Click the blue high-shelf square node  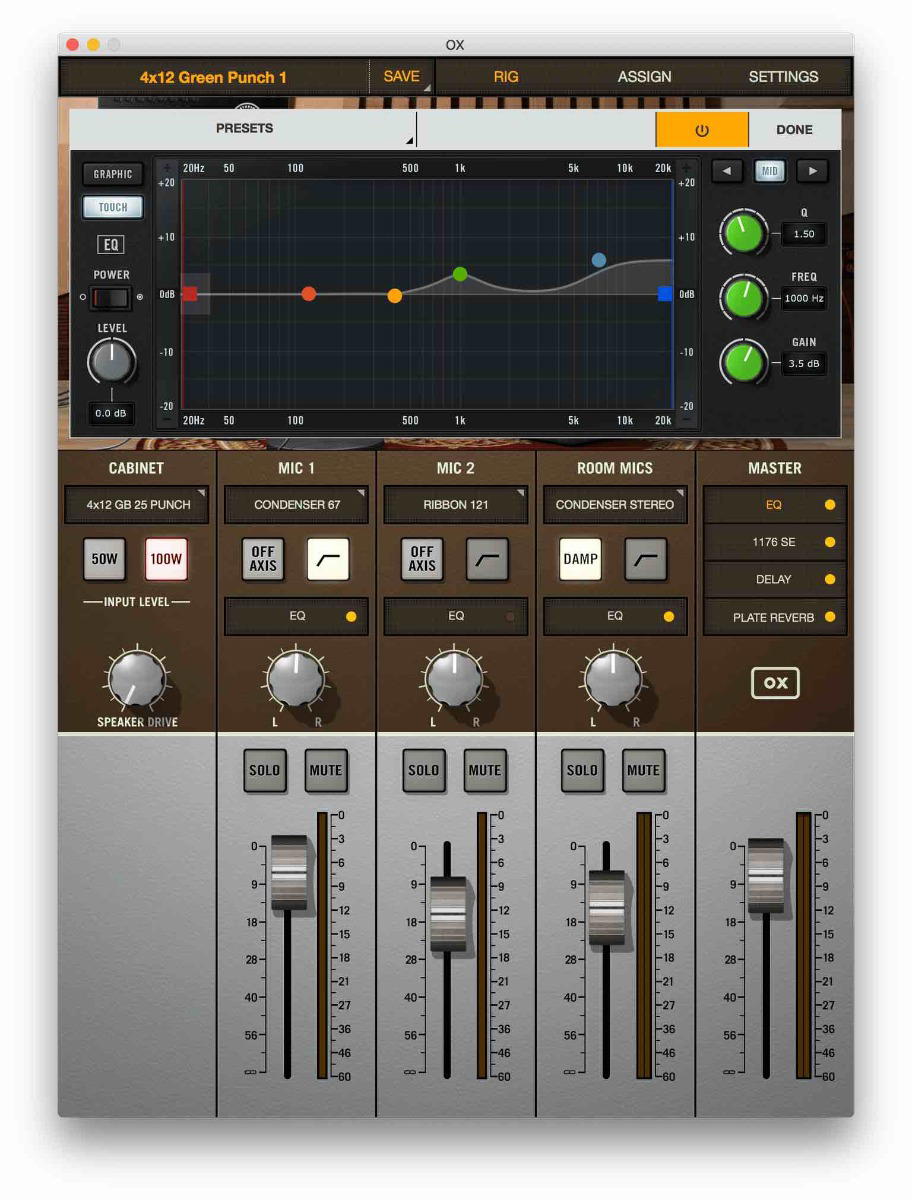(665, 293)
